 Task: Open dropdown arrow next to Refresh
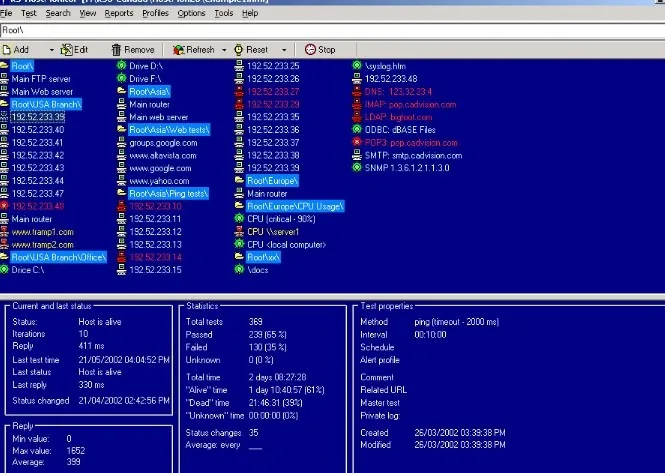click(x=224, y=50)
